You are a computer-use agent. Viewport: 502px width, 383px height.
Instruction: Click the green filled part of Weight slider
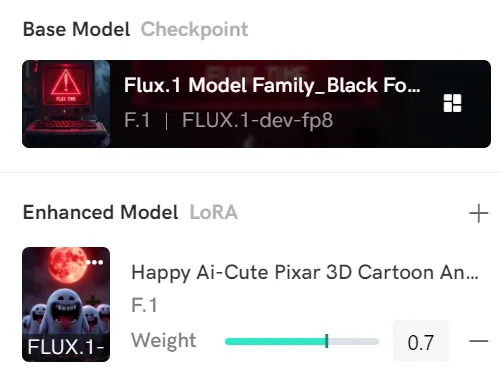tap(275, 341)
